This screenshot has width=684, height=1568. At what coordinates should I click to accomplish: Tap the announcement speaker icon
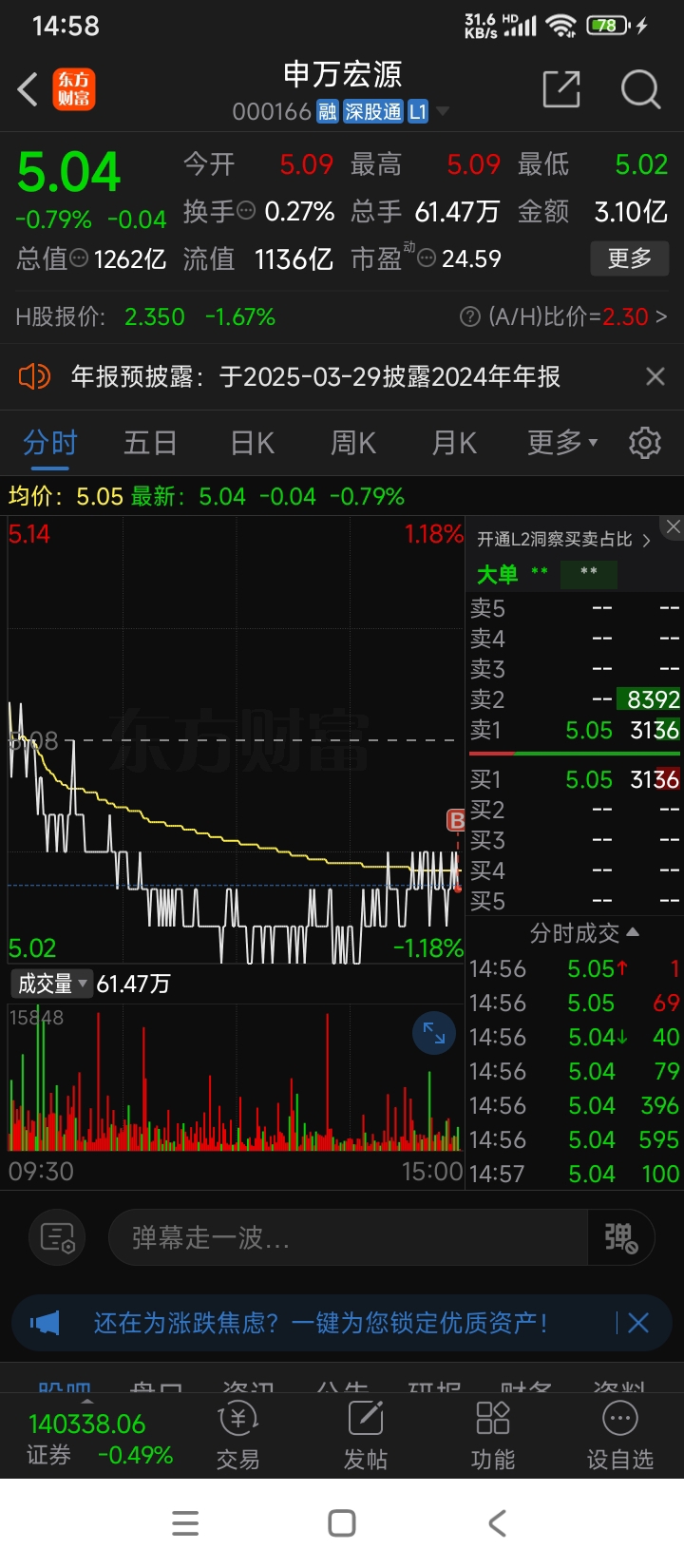click(x=34, y=377)
